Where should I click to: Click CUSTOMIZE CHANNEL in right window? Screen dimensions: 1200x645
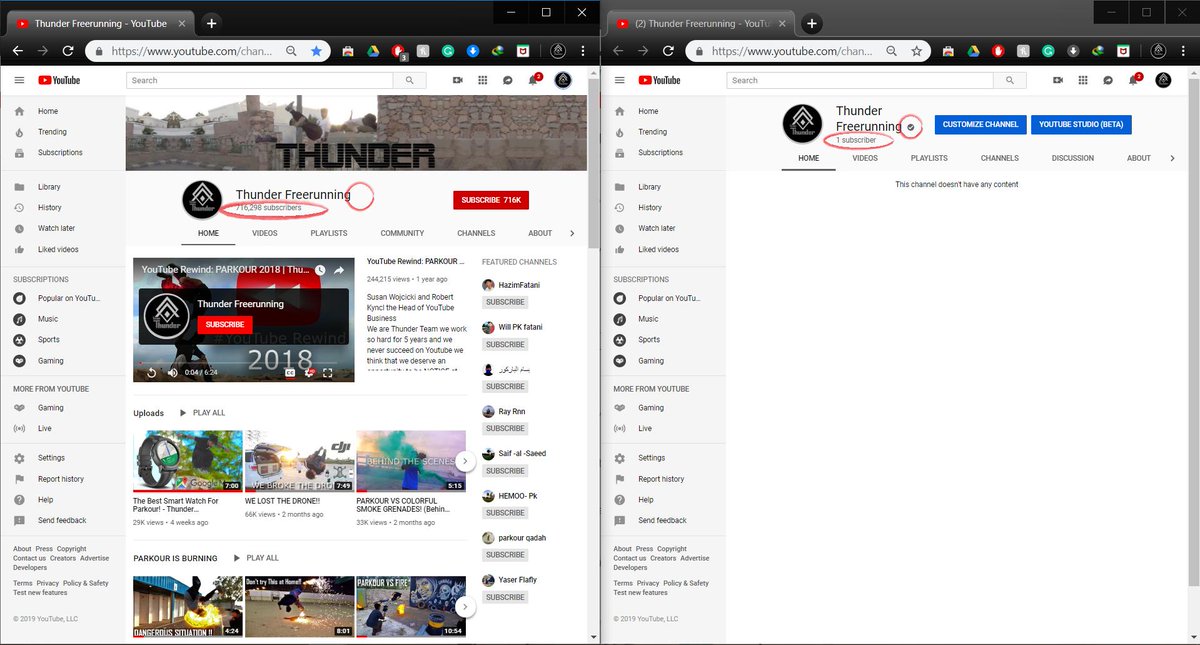[980, 124]
